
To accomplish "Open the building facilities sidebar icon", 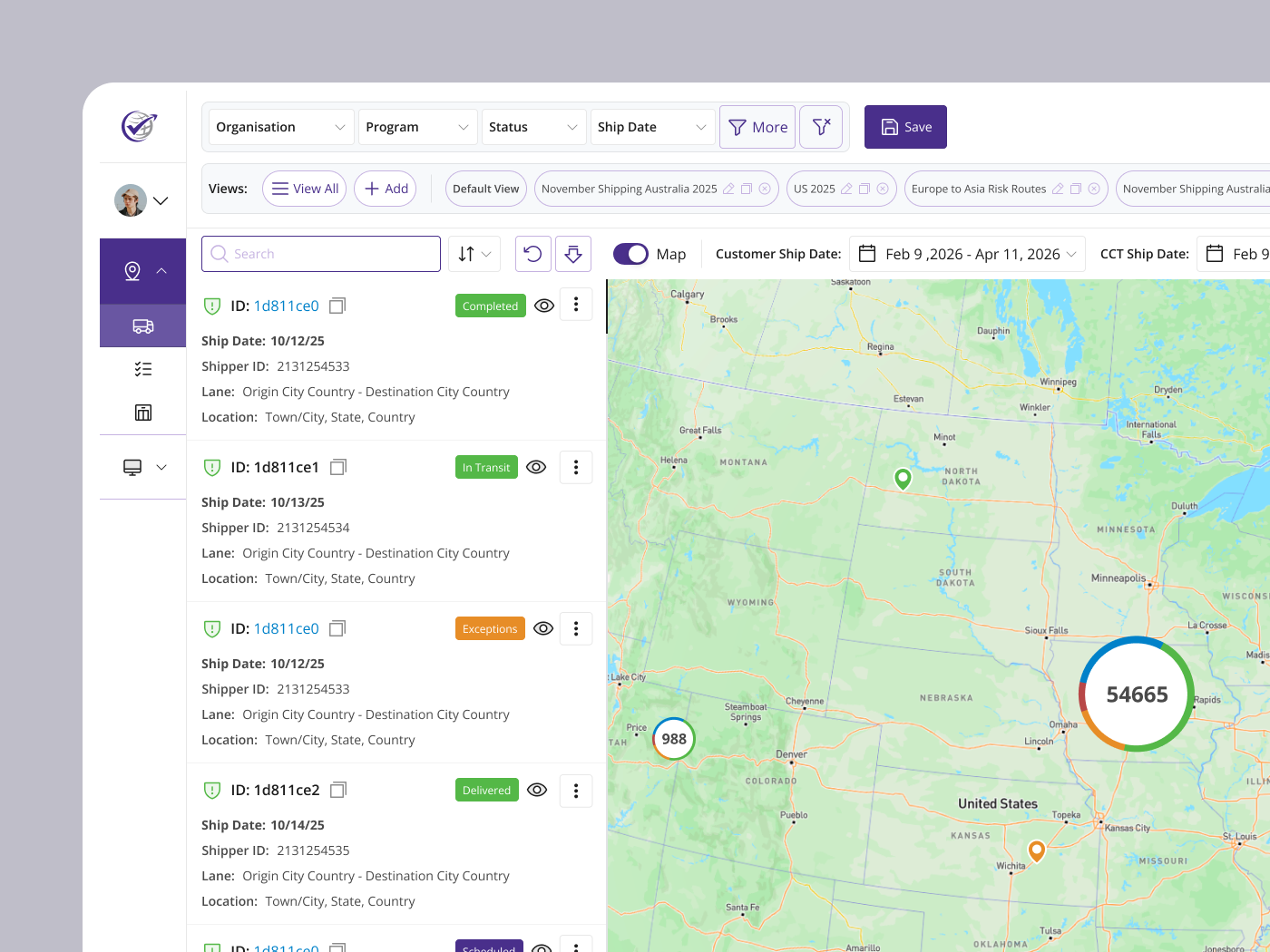I will pyautogui.click(x=143, y=413).
